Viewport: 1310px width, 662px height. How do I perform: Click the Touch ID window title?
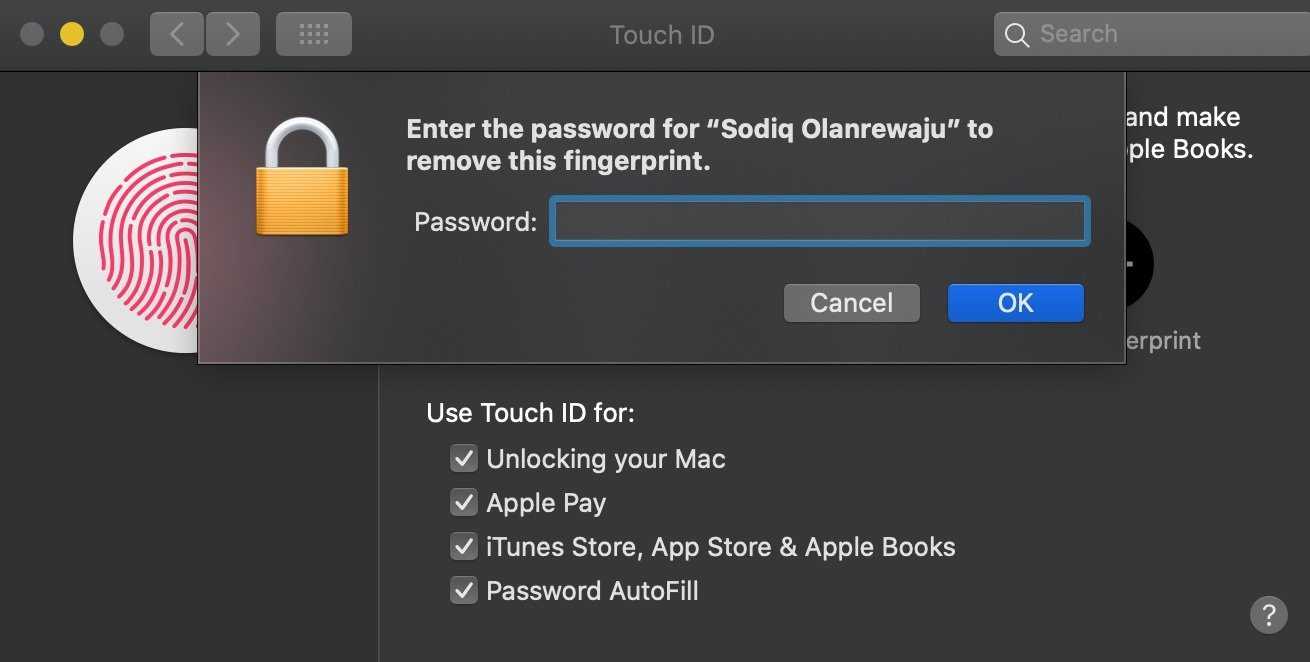tap(662, 35)
